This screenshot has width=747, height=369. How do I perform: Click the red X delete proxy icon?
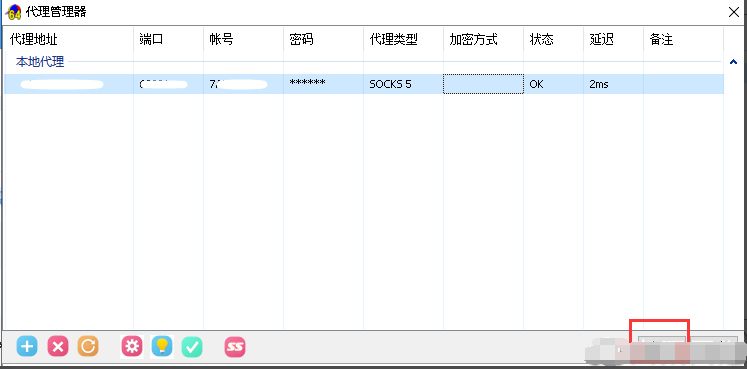coord(58,346)
